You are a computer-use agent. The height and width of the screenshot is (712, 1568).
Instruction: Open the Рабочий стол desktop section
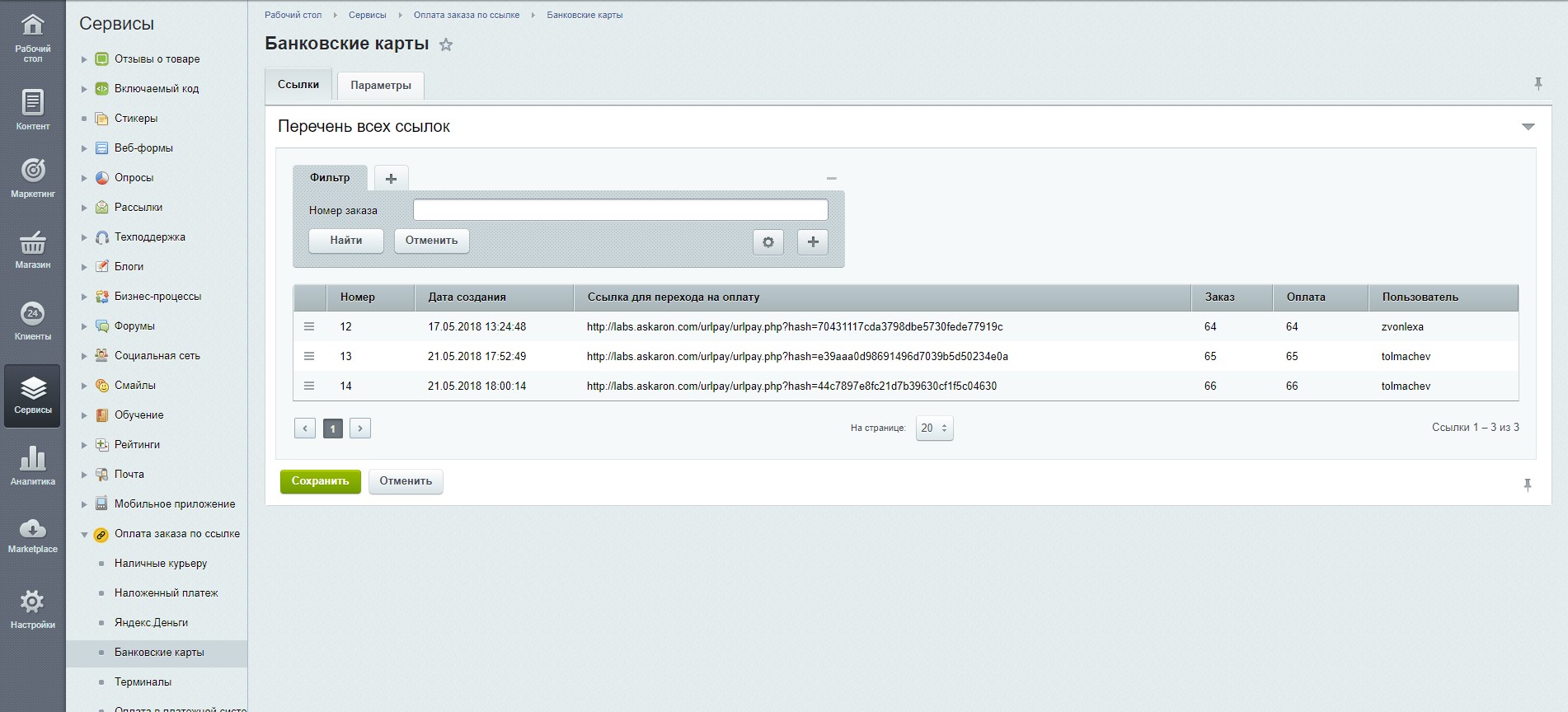[x=32, y=36]
